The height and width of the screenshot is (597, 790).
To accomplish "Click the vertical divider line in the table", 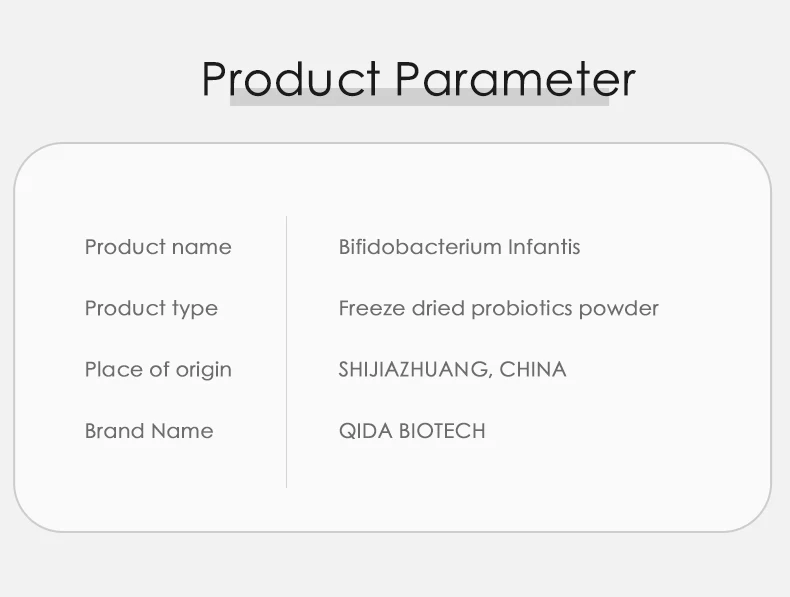I will 287,351.
